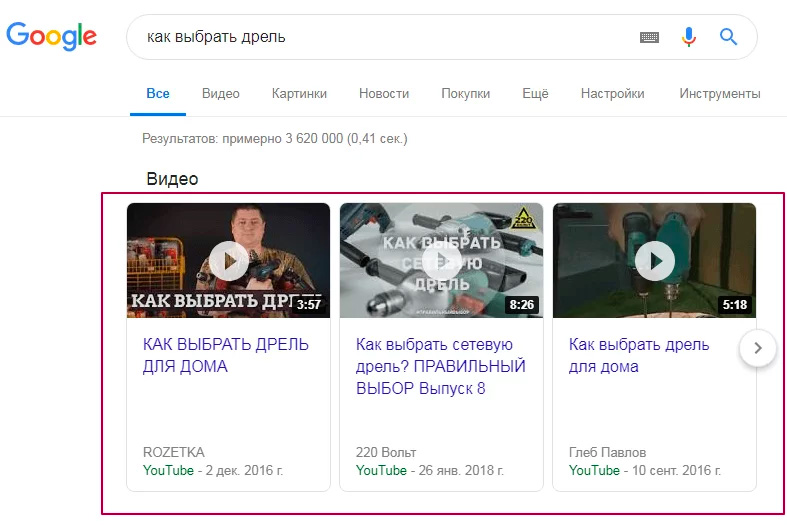Play the Глеб Павлов video

click(x=654, y=261)
